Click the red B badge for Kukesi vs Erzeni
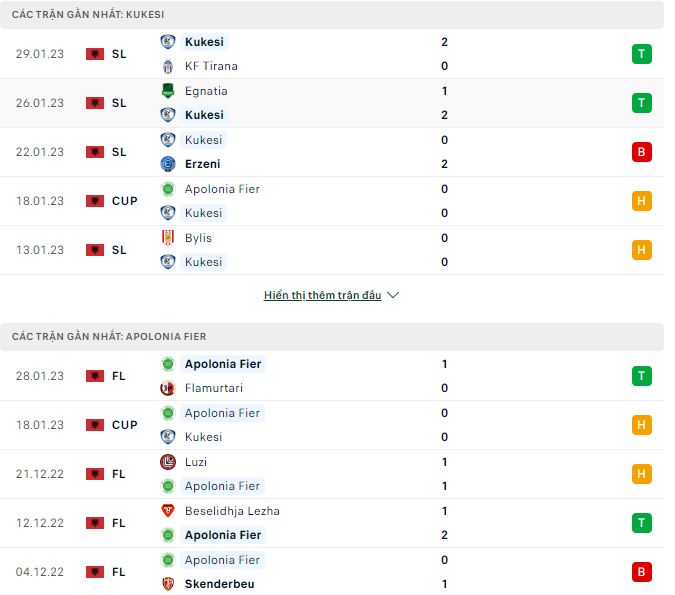The height and width of the screenshot is (595, 675). pyautogui.click(x=641, y=152)
